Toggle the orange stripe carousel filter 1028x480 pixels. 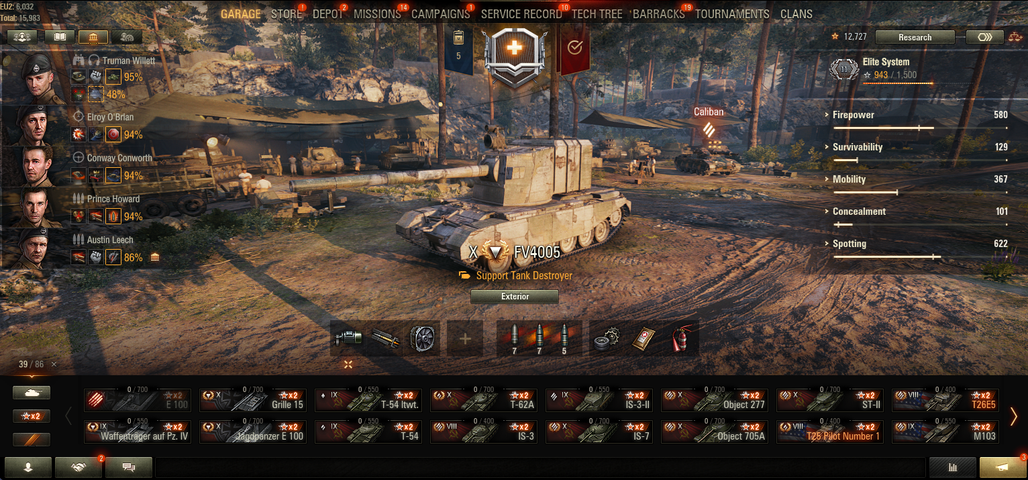coord(31,439)
